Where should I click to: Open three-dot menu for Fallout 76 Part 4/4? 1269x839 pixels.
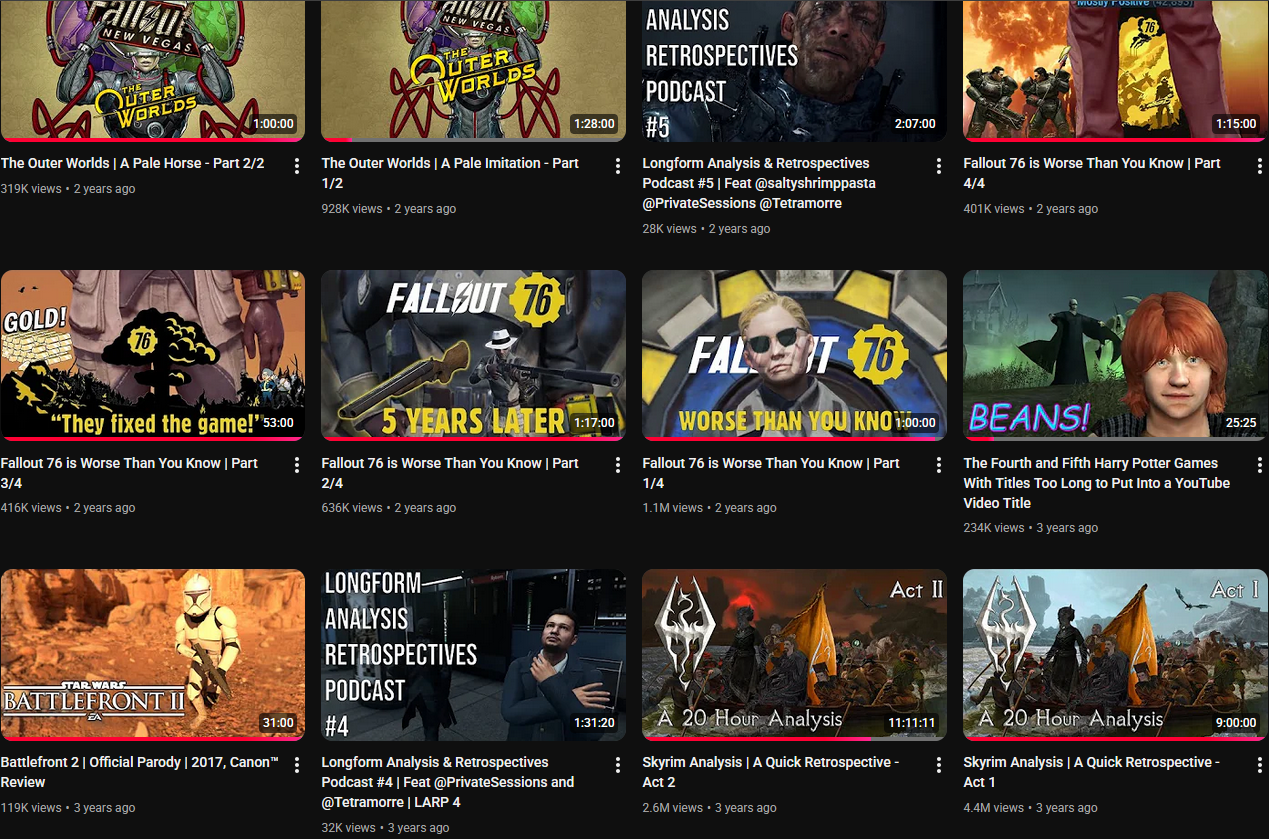click(x=1260, y=166)
